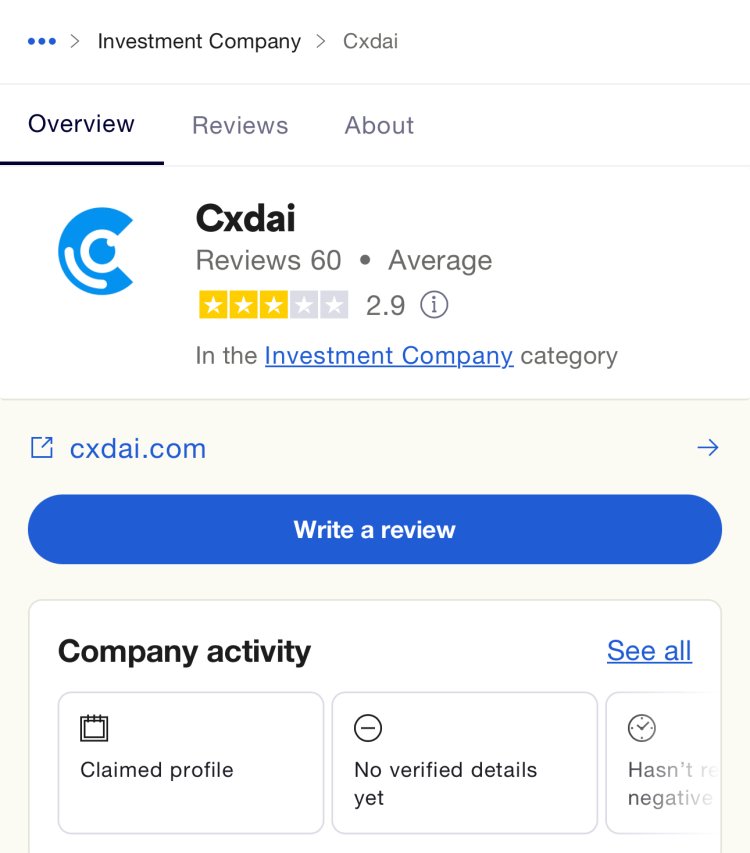Open the Investment Company breadcrumb
The height and width of the screenshot is (853, 750).
pos(199,41)
